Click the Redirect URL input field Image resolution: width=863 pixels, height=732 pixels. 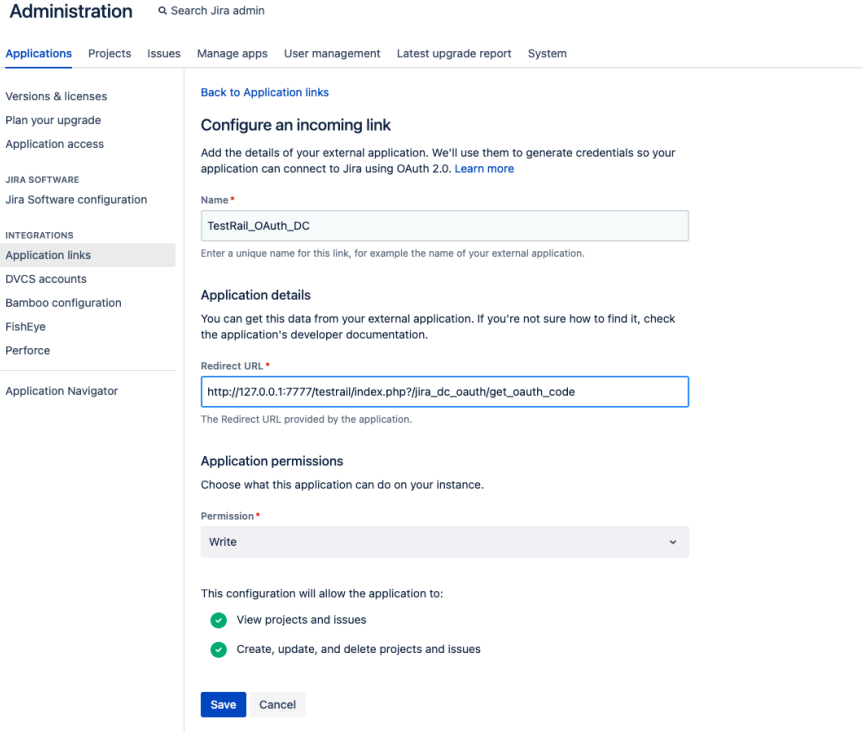coord(445,391)
